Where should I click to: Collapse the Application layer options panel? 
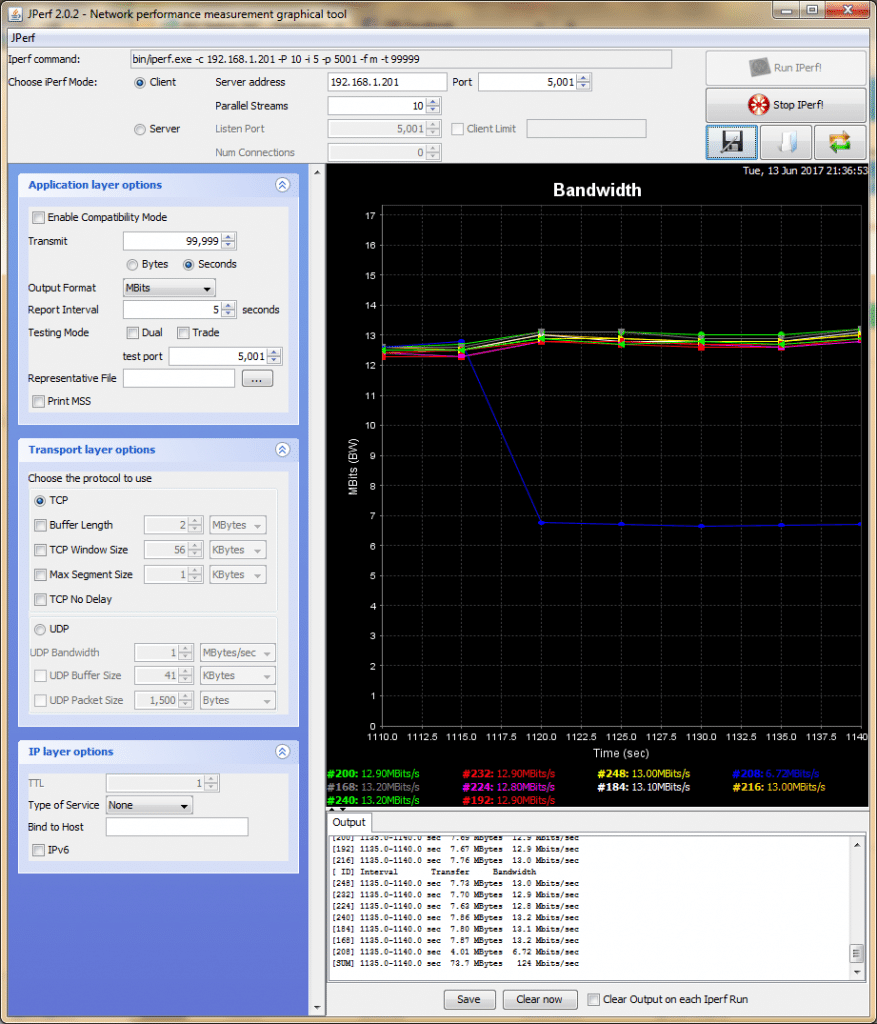(283, 184)
